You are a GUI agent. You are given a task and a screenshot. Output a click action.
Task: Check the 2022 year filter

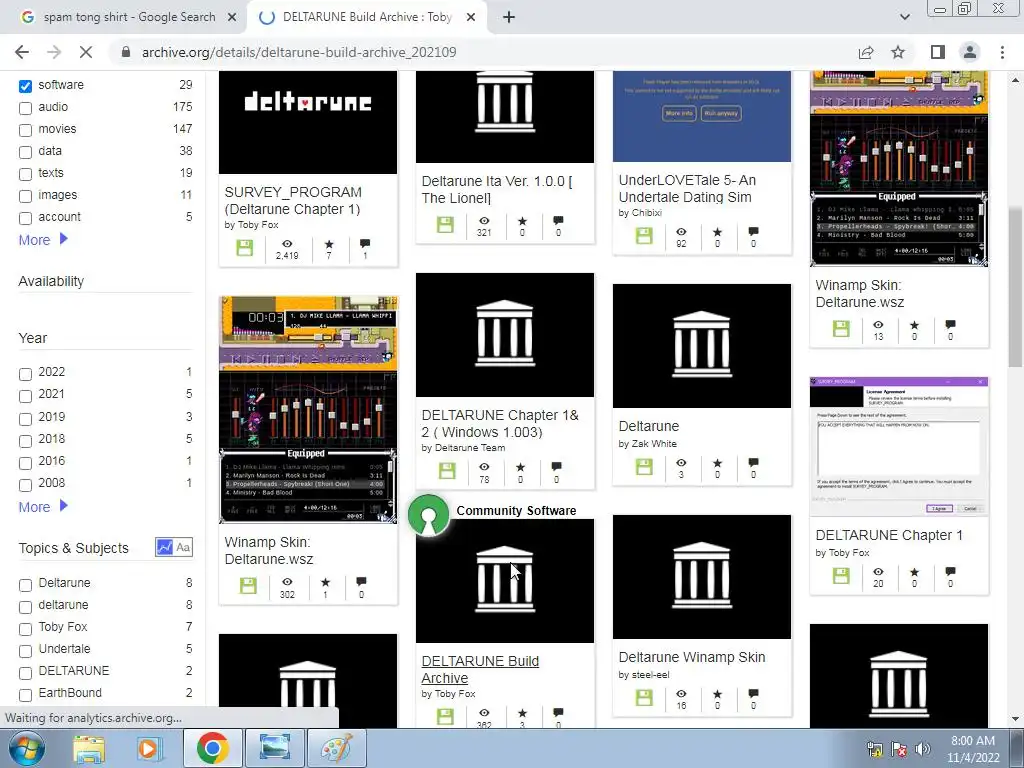25,374
